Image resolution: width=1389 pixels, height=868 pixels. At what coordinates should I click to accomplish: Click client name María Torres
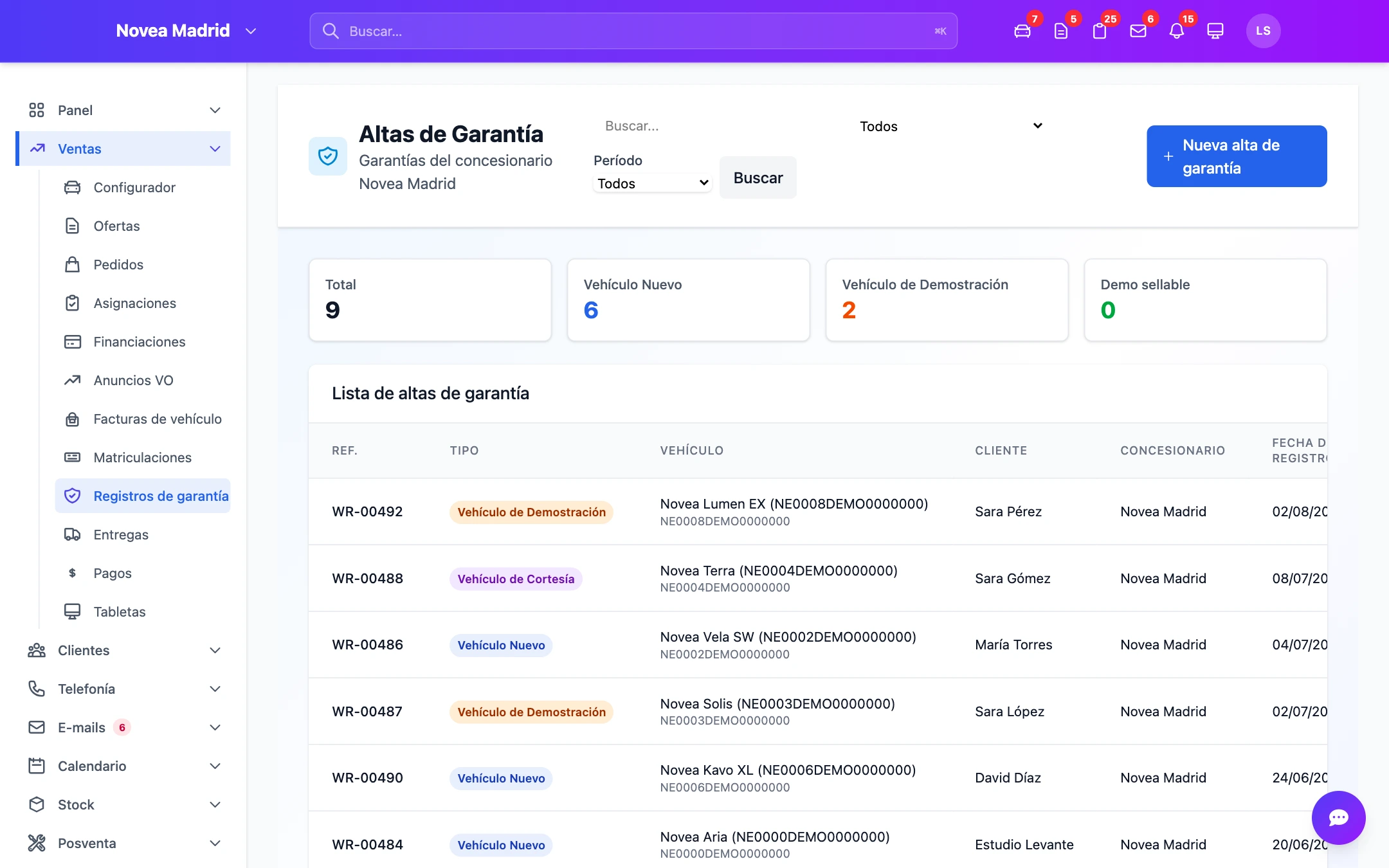[1013, 645]
